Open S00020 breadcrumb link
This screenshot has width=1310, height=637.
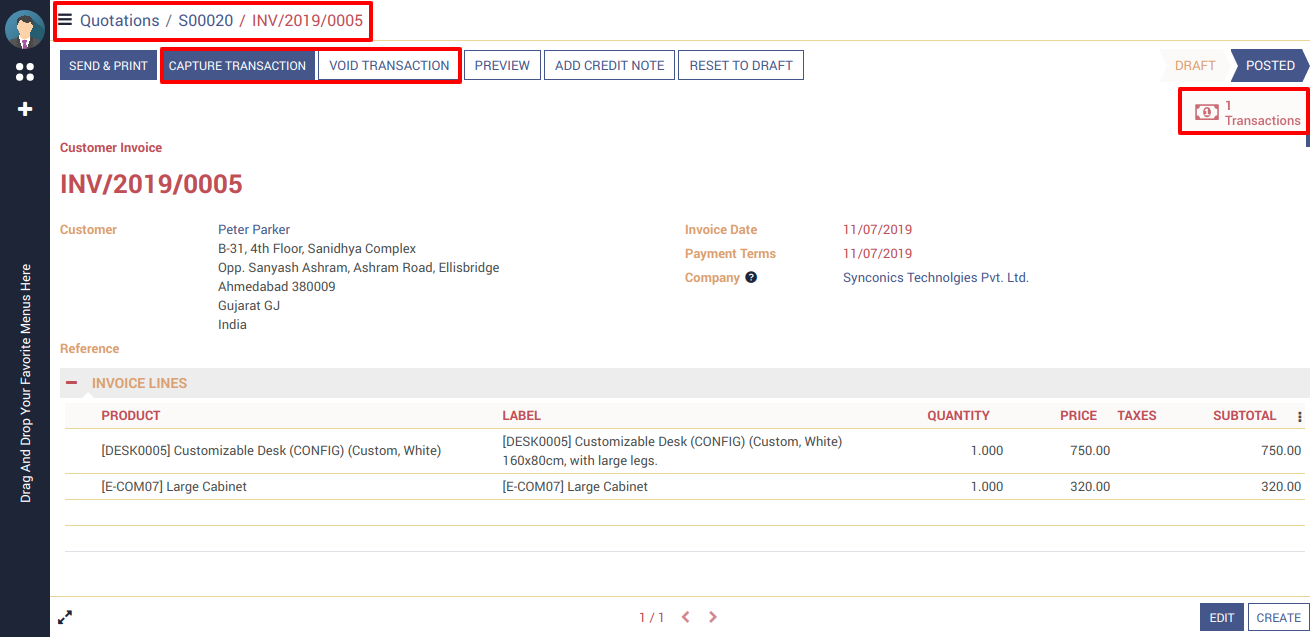tap(205, 20)
